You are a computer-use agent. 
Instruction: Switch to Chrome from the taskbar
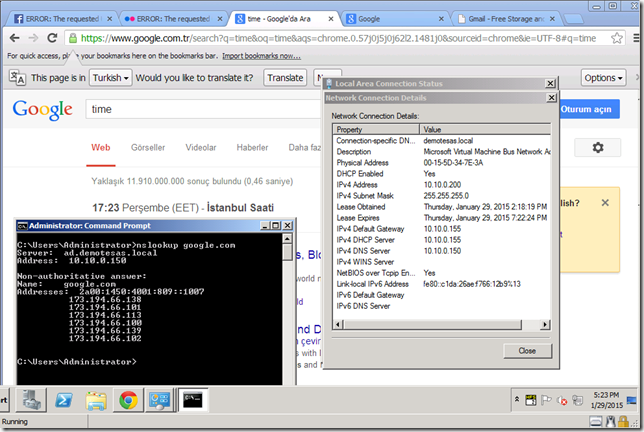(x=128, y=400)
